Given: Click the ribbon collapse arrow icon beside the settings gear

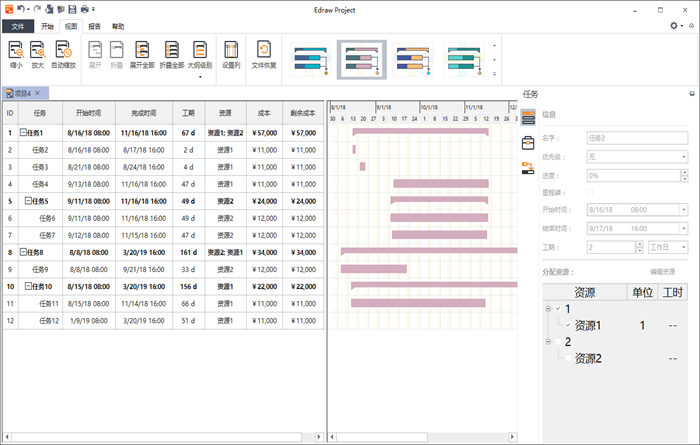Looking at the screenshot, I should [692, 26].
